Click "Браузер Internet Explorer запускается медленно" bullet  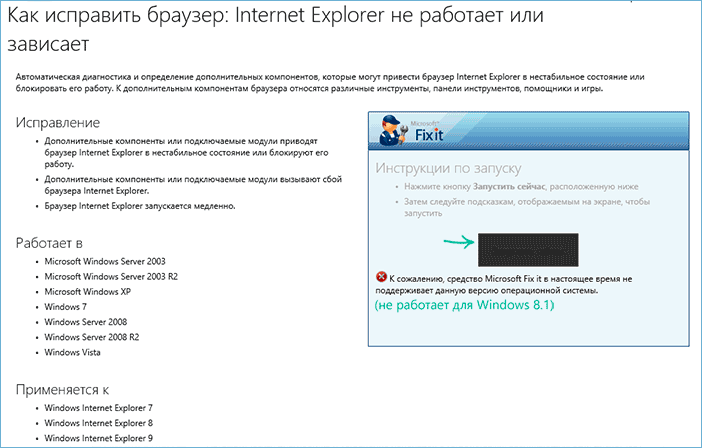point(140,205)
